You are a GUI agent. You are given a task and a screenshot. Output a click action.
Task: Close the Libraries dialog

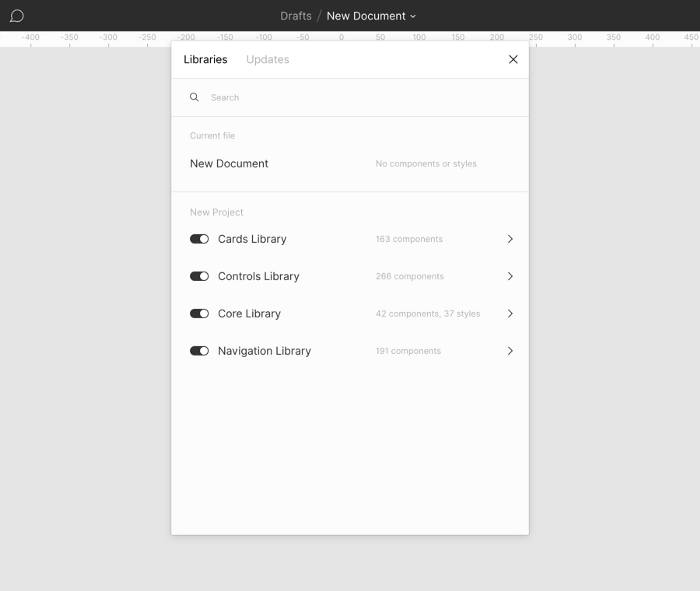click(513, 59)
